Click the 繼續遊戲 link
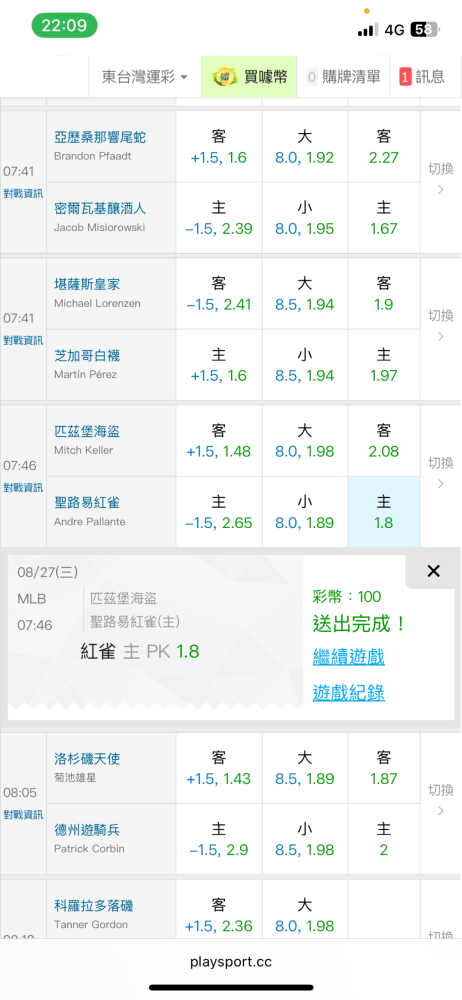 click(x=348, y=657)
